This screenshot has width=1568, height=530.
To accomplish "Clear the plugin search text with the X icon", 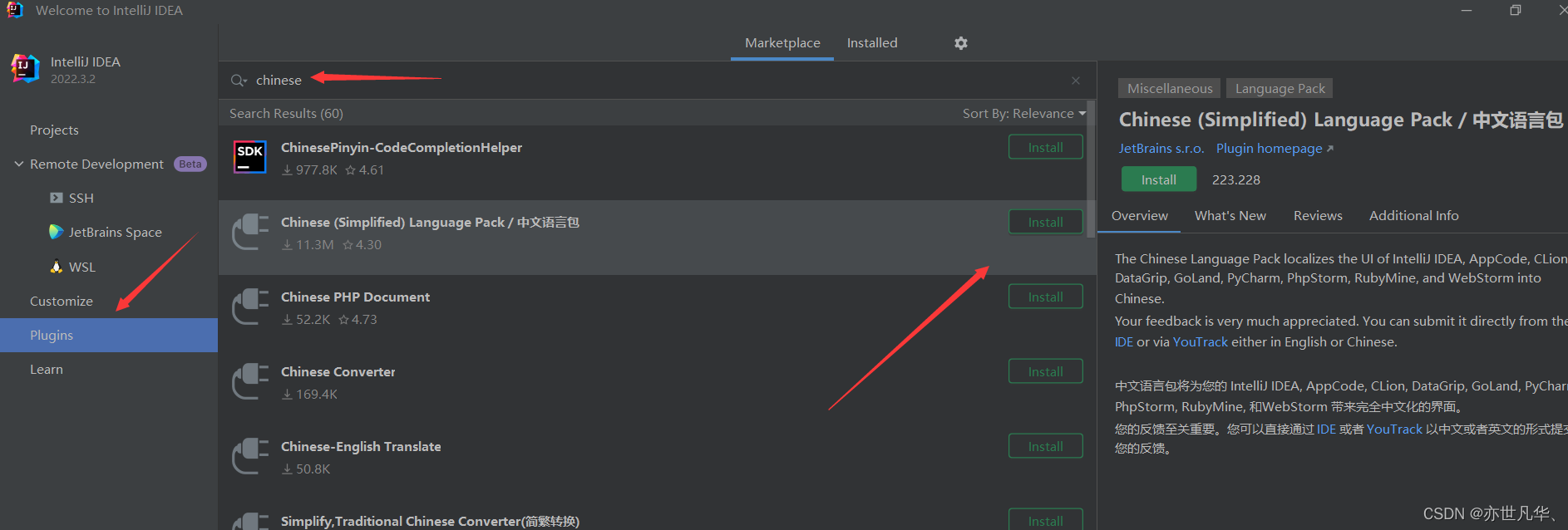I will [1076, 81].
